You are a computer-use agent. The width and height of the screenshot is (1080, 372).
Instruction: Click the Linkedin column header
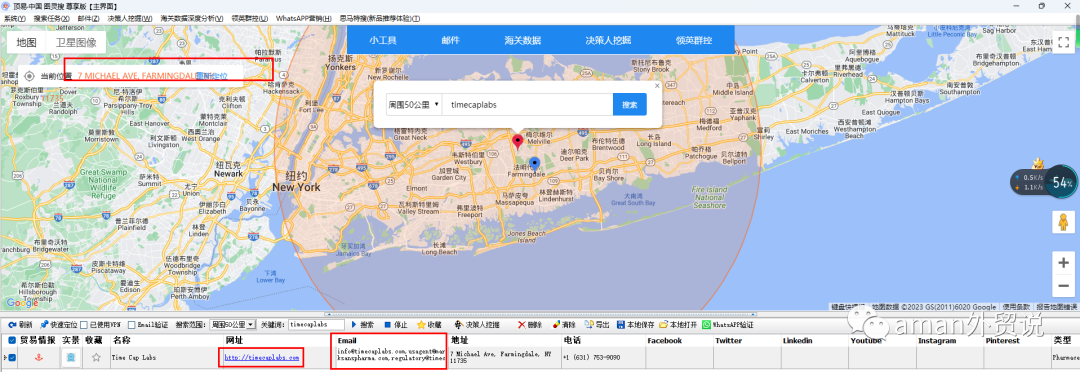coord(798,340)
